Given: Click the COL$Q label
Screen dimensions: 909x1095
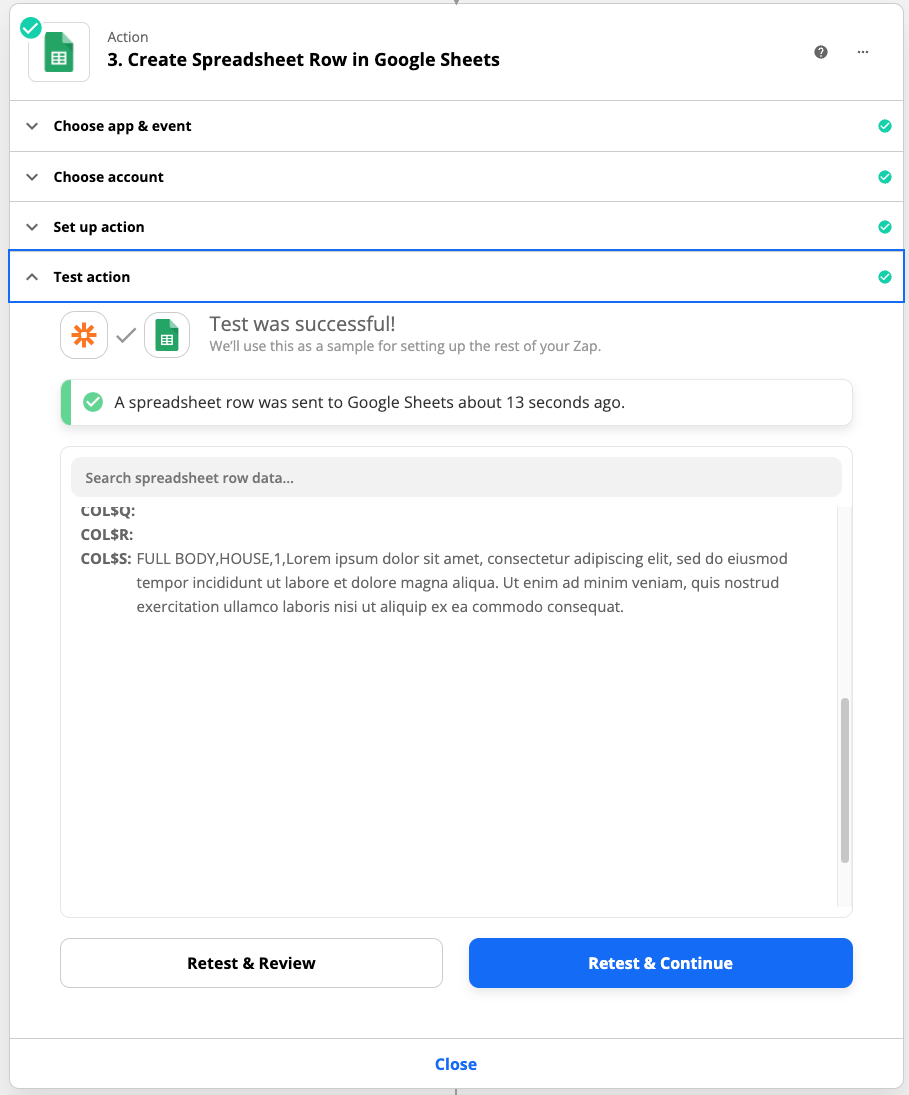Looking at the screenshot, I should (108, 511).
